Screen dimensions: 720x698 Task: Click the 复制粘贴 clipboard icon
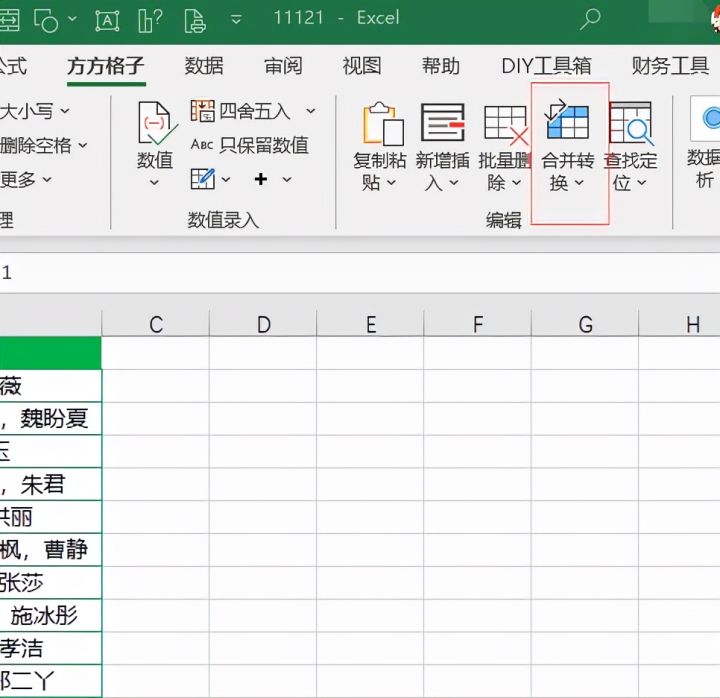click(x=383, y=123)
